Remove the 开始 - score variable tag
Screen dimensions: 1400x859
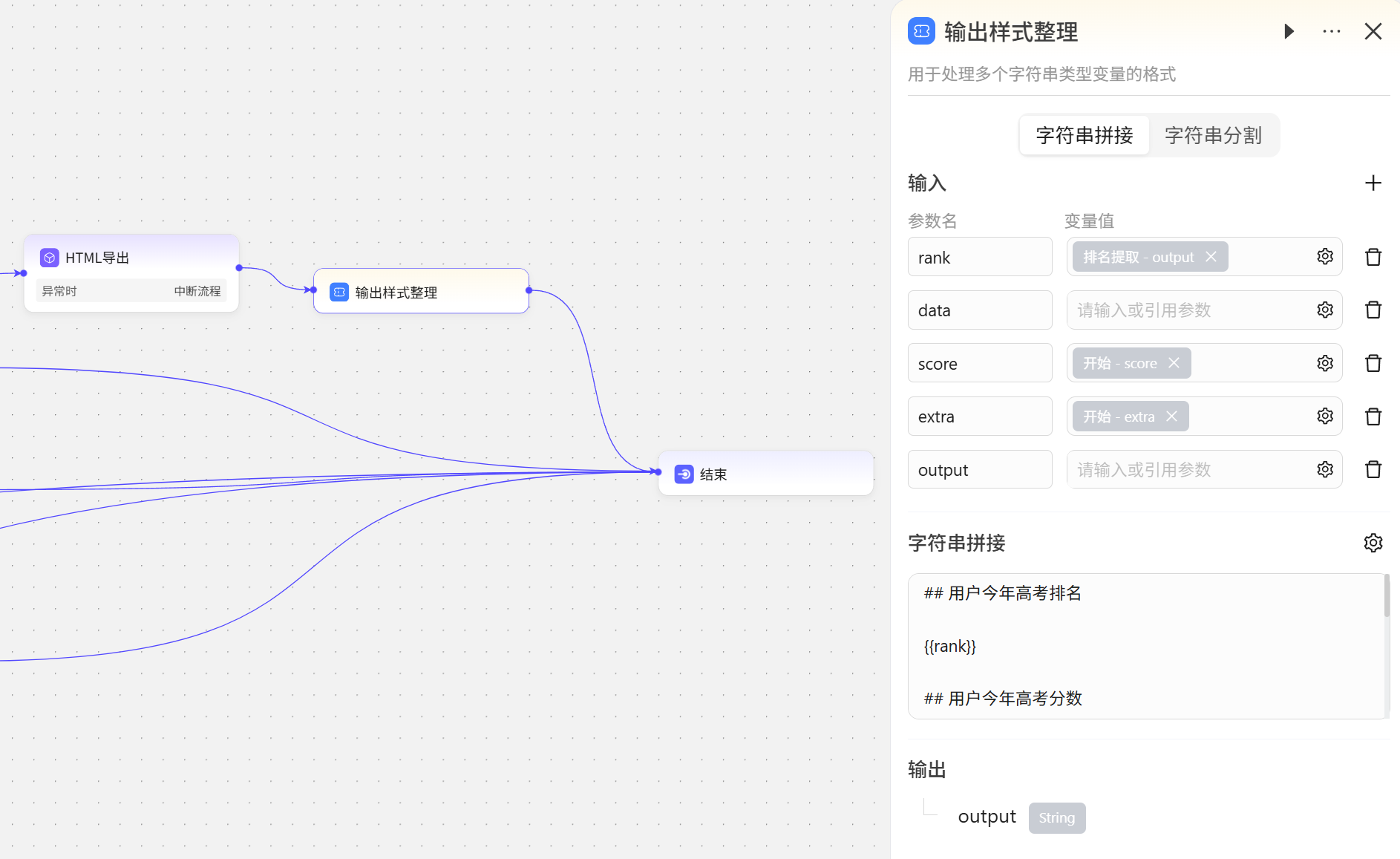point(1174,363)
